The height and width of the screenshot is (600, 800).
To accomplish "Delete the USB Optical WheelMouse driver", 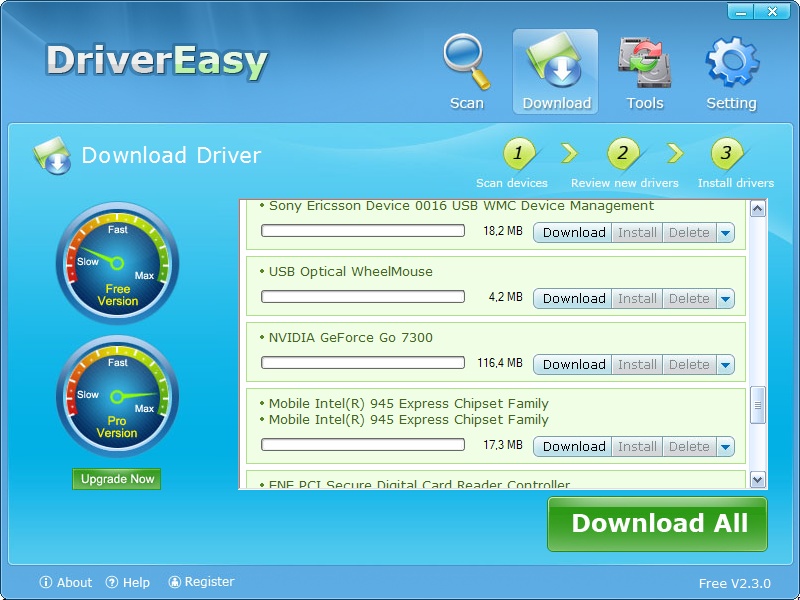I will 688,298.
